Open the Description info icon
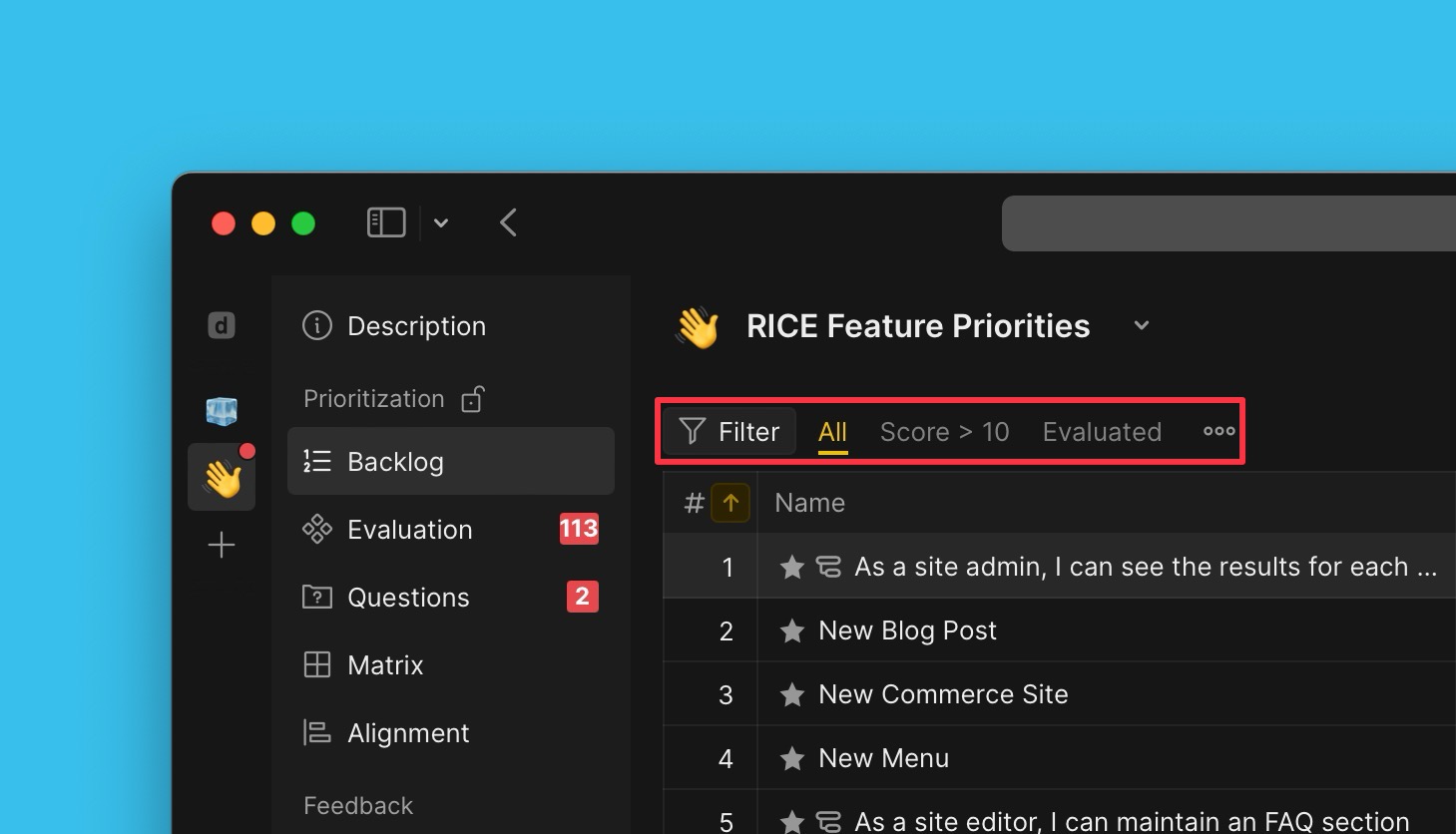This screenshot has width=1456, height=834. coord(316,325)
